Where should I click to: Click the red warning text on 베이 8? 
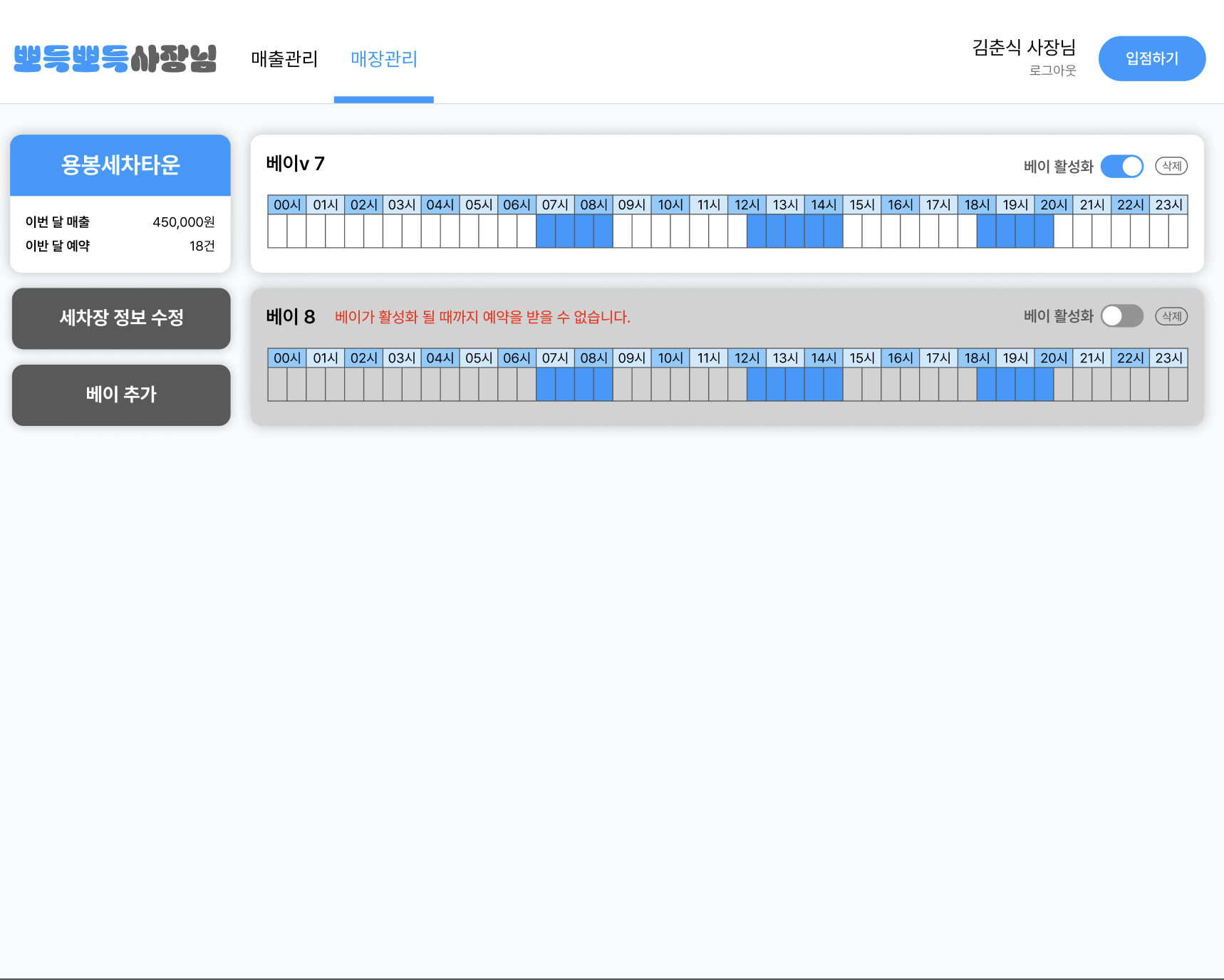point(483,318)
